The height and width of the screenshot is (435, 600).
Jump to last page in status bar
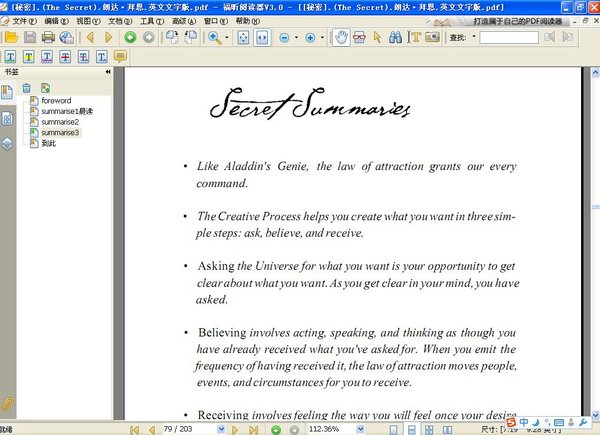[x=253, y=430]
